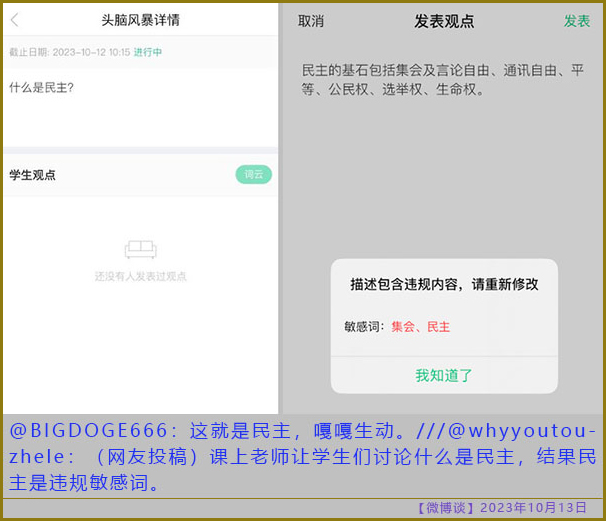Click the empty sofa placeholder icon
606x521 pixels.
(141, 249)
